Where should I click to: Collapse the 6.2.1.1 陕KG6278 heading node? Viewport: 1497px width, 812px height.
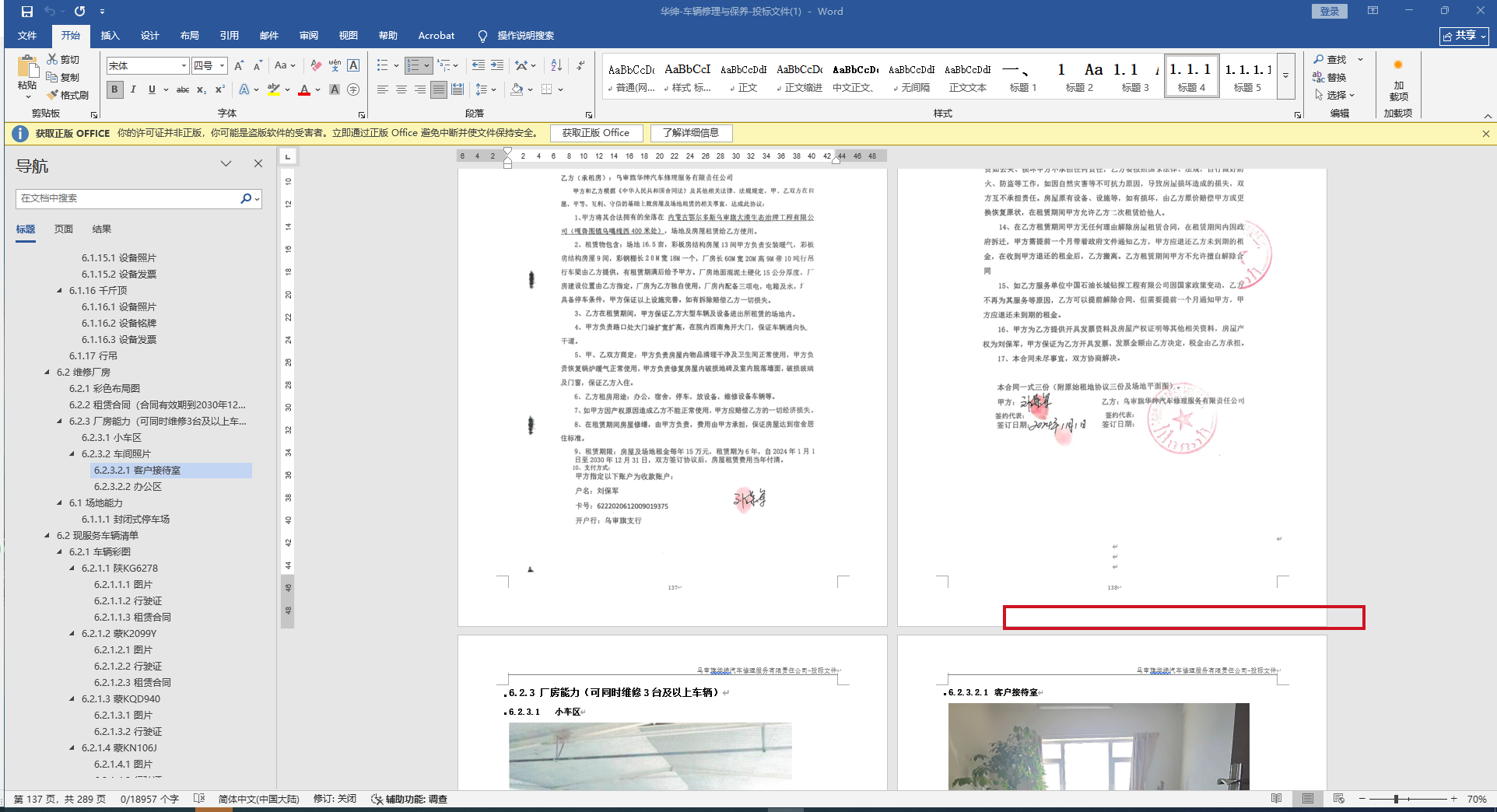pyautogui.click(x=72, y=569)
